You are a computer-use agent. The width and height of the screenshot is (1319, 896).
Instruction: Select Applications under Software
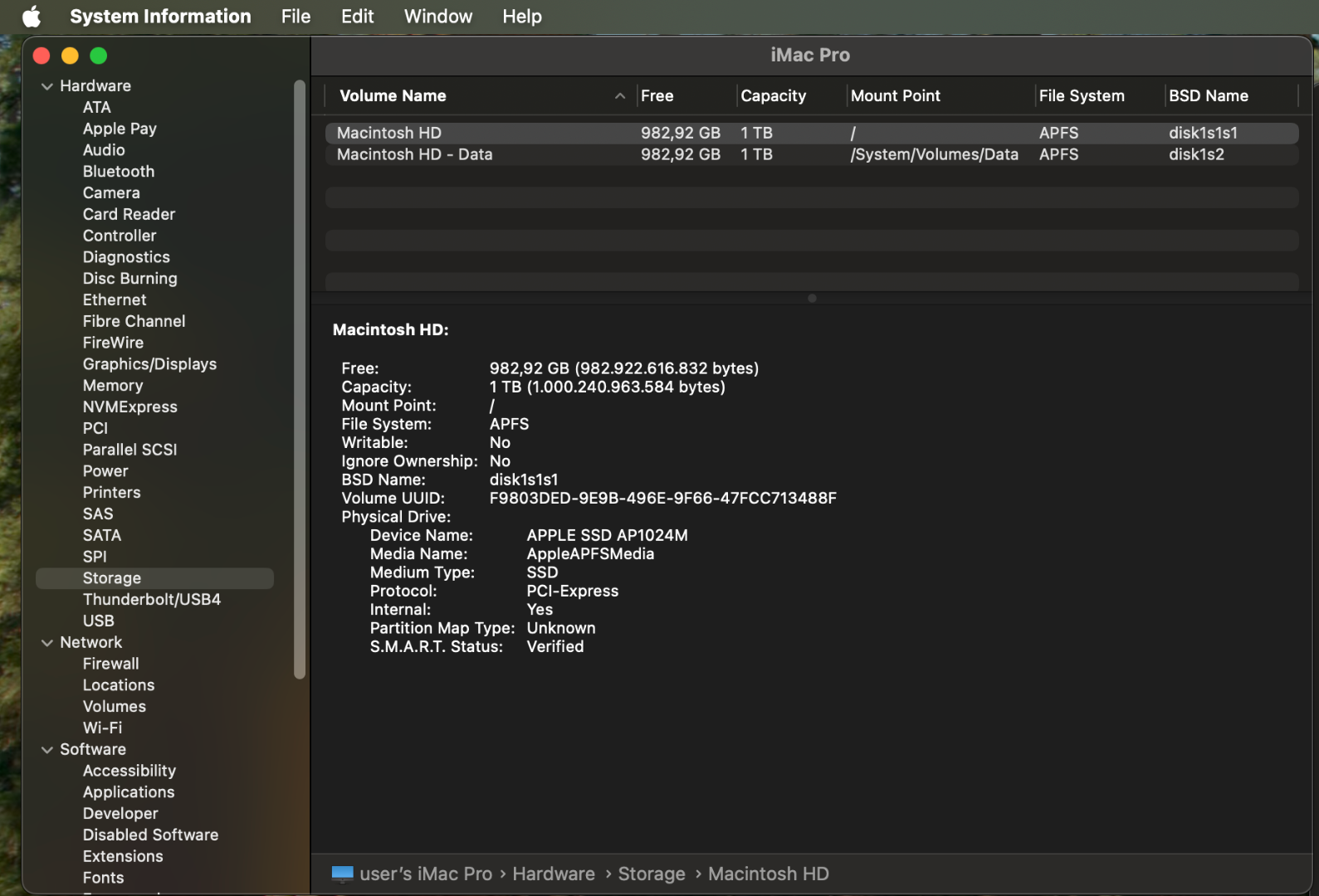tap(129, 793)
